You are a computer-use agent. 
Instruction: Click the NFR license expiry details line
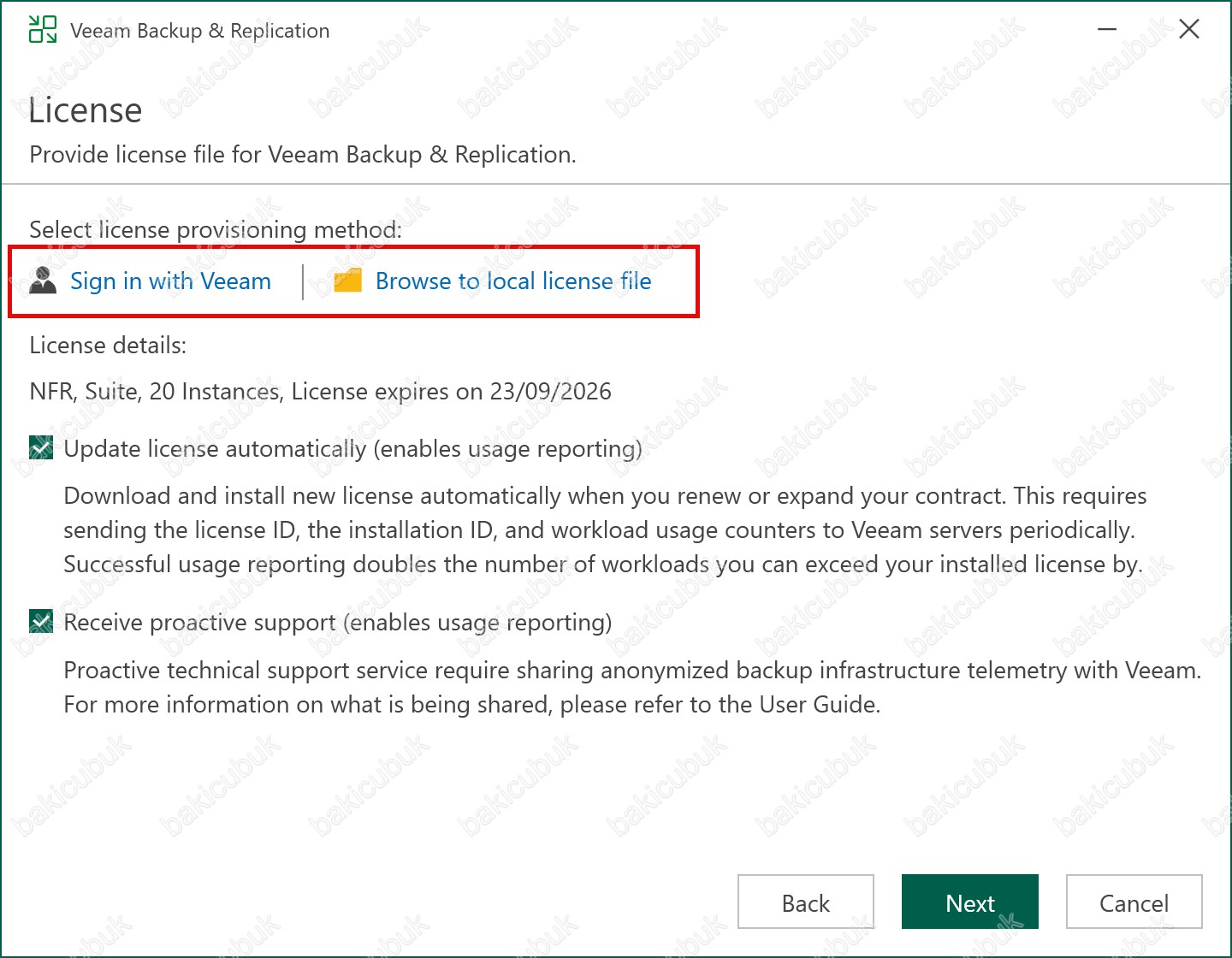tap(320, 392)
